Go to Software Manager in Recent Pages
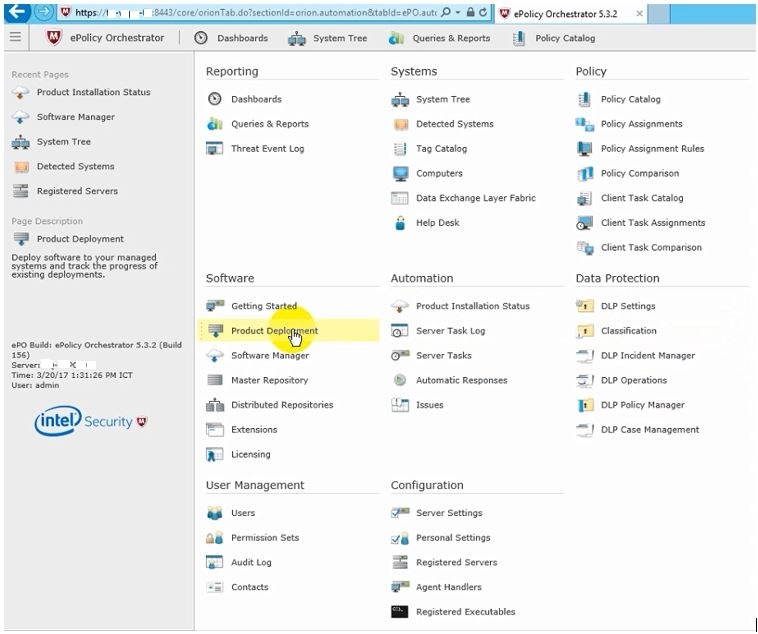 [x=75, y=117]
